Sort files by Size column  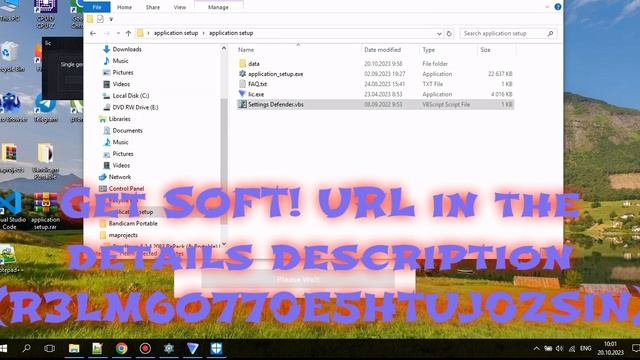(x=485, y=50)
